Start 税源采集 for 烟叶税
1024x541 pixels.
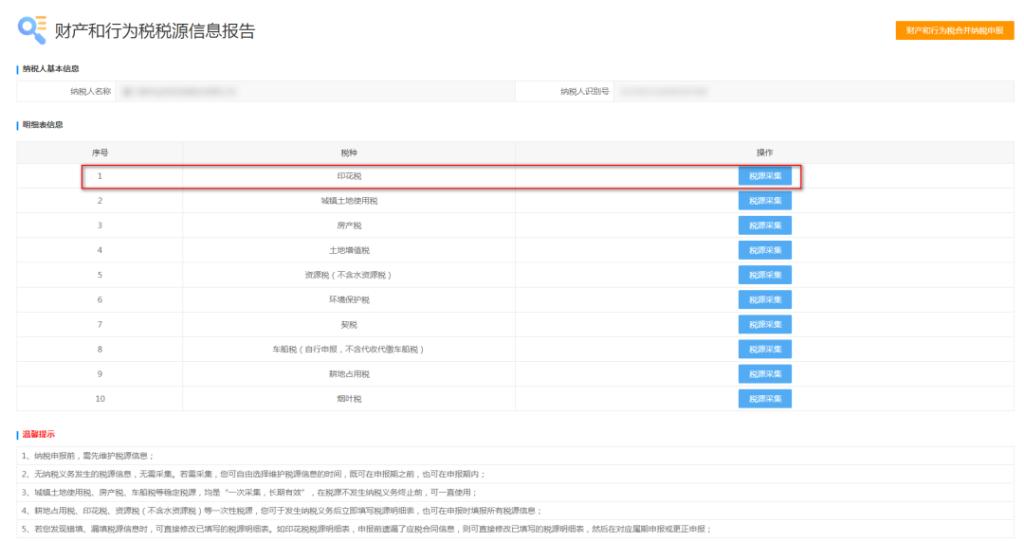coord(765,398)
